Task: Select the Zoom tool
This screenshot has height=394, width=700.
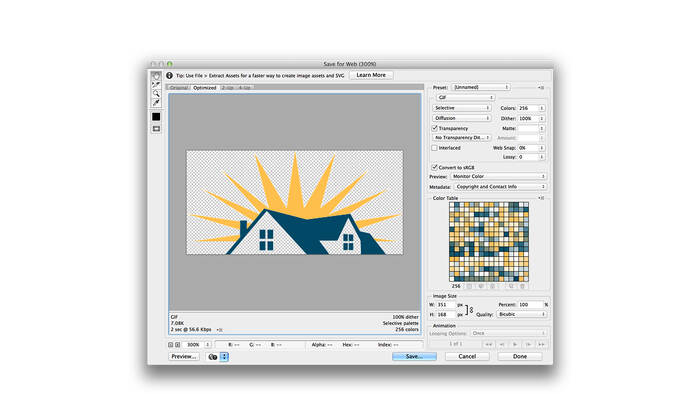Action: pos(156,94)
